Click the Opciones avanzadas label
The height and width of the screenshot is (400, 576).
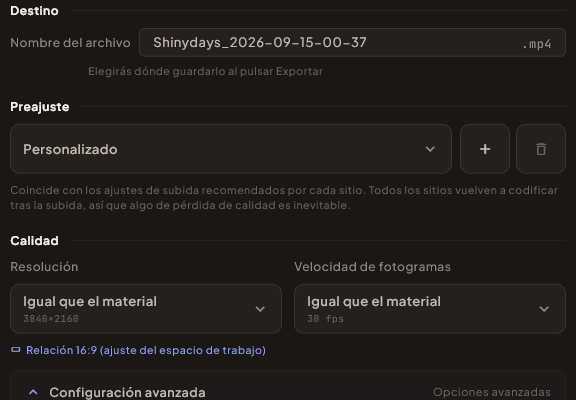coord(492,392)
